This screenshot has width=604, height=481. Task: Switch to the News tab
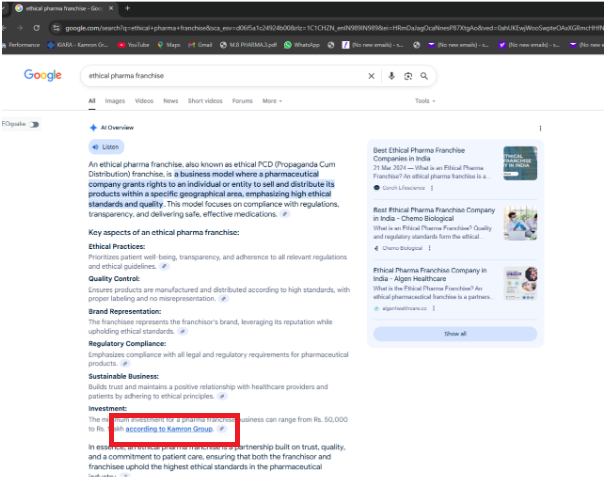point(170,101)
